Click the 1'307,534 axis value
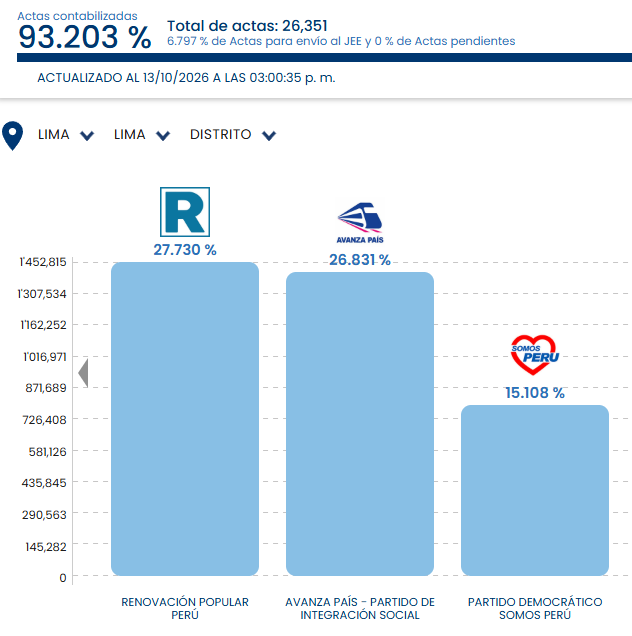The height and width of the screenshot is (636, 632). tap(42, 294)
